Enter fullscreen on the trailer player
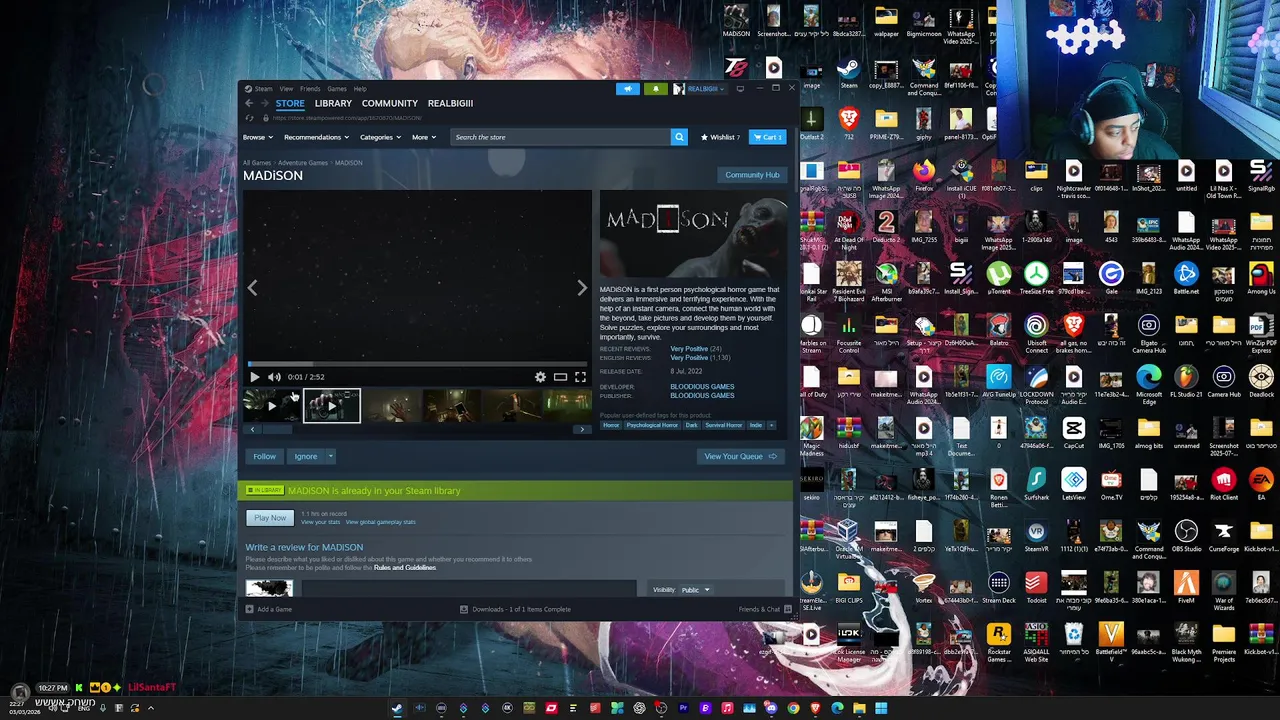This screenshot has height=720, width=1280. pyautogui.click(x=580, y=377)
